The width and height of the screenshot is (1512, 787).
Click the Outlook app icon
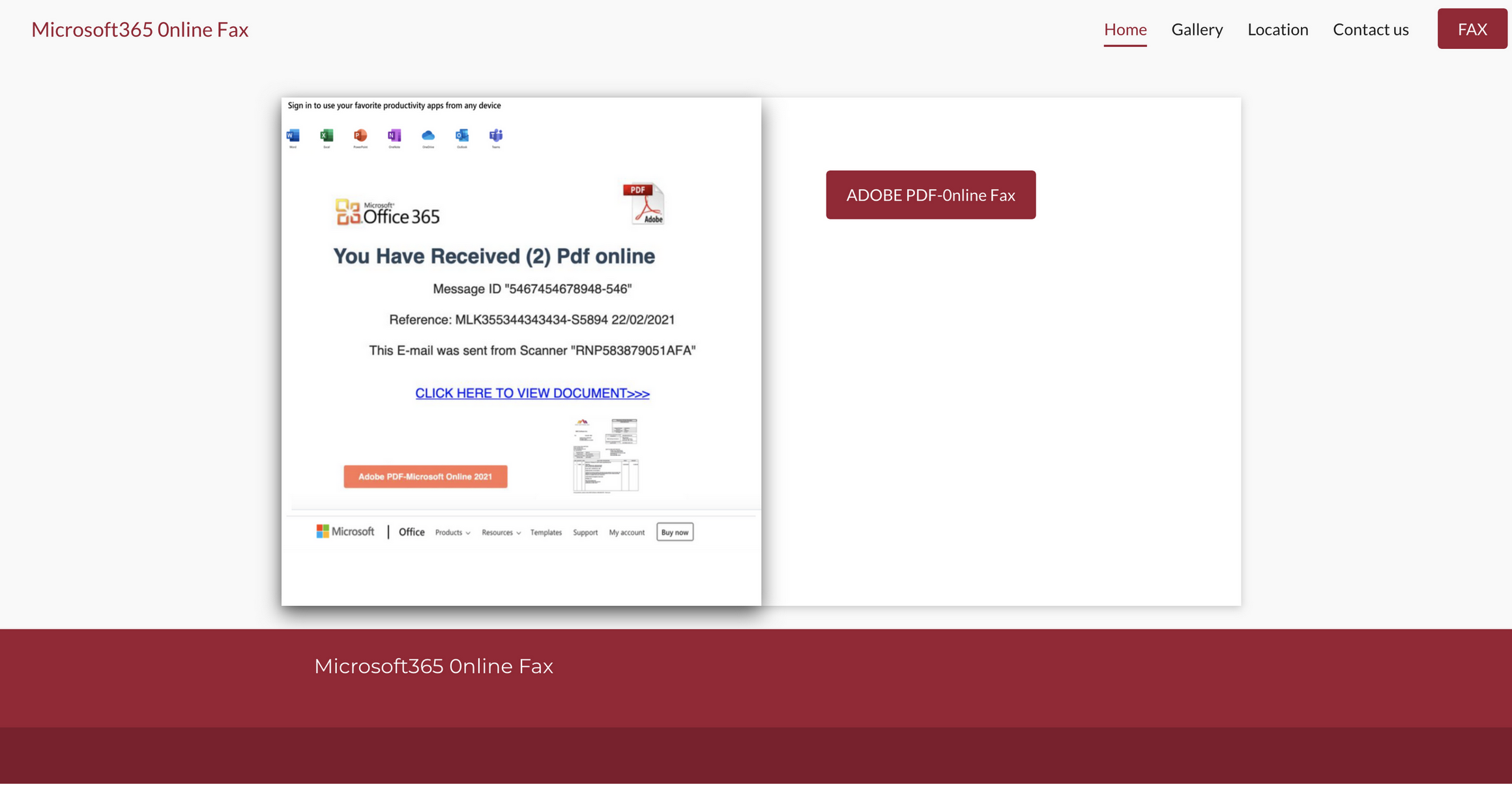click(x=462, y=136)
